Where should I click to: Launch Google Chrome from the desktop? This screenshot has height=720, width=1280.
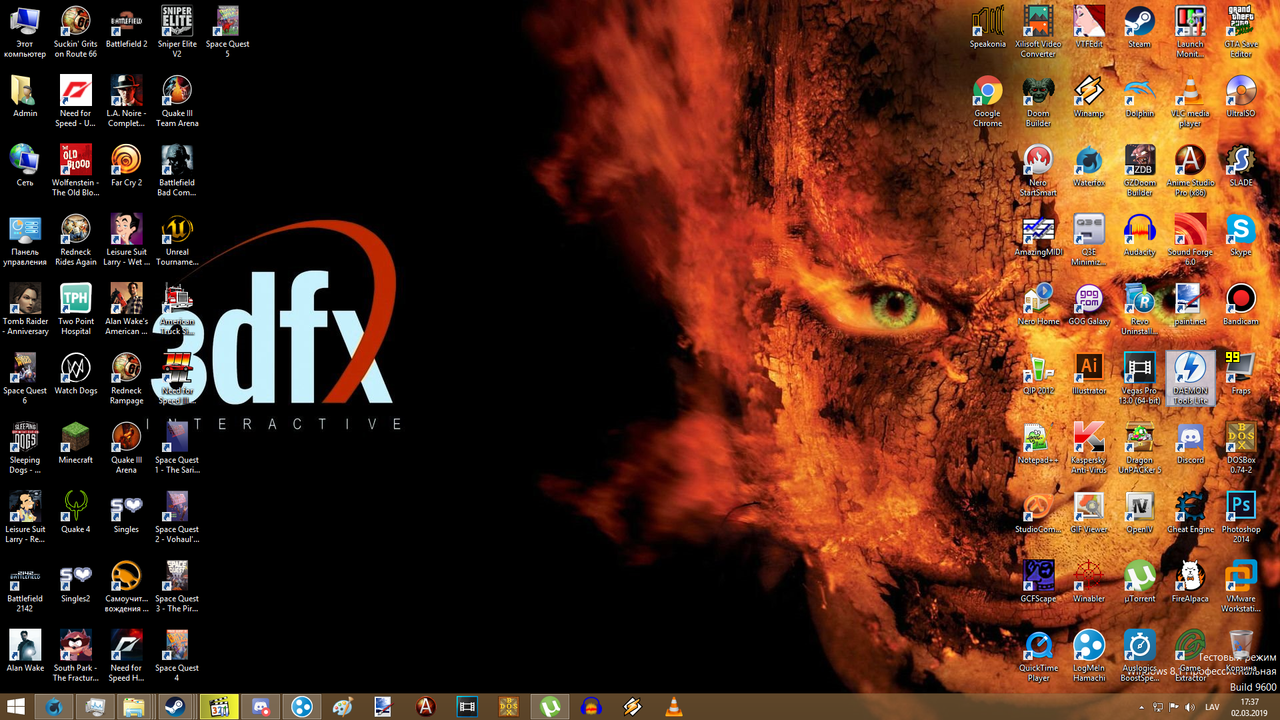987,102
